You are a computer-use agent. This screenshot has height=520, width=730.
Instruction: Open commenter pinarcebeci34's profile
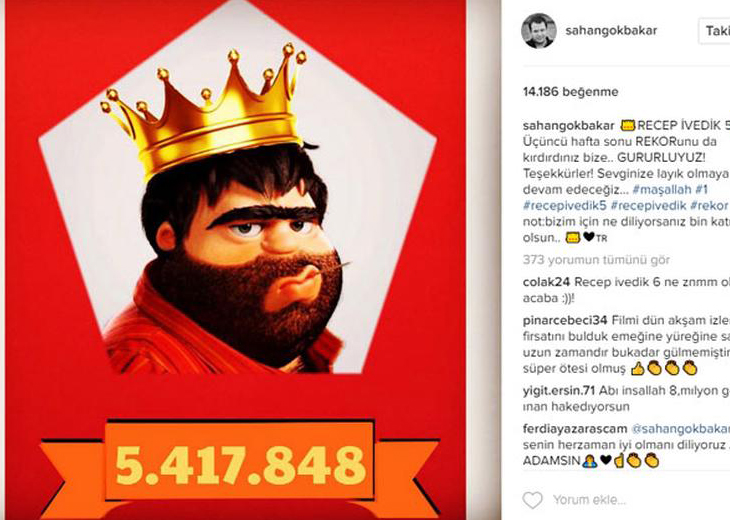[x=565, y=320]
